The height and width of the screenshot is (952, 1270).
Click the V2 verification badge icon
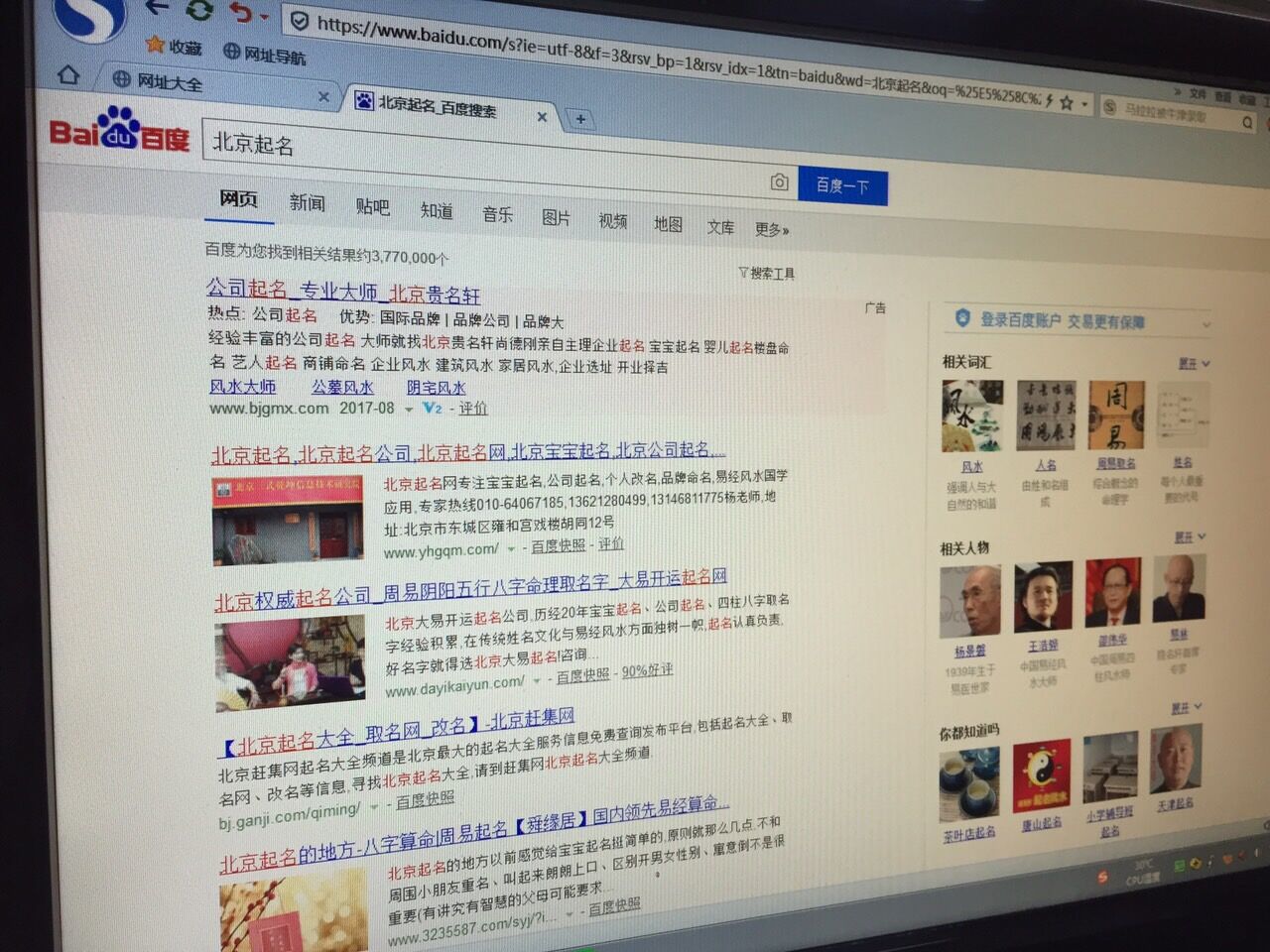432,409
